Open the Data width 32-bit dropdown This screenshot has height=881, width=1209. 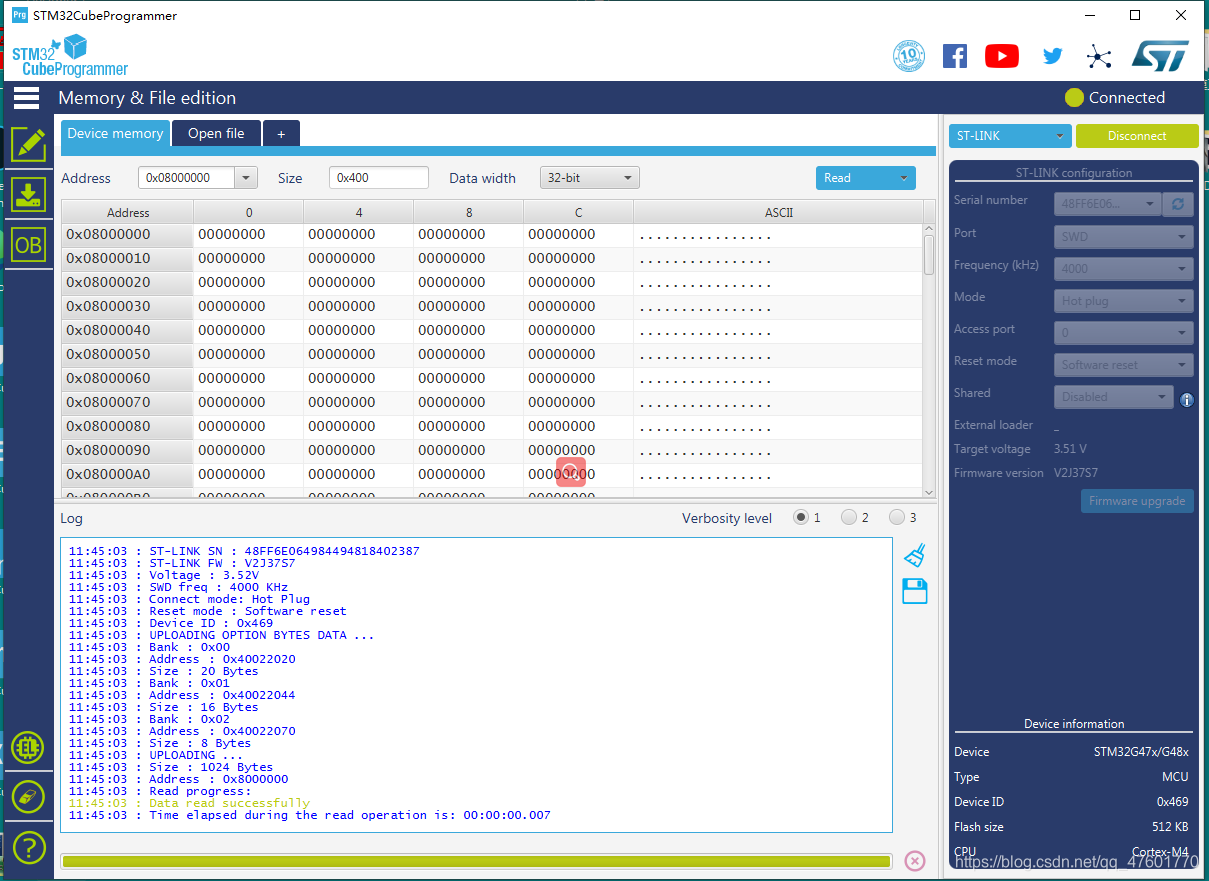click(590, 178)
